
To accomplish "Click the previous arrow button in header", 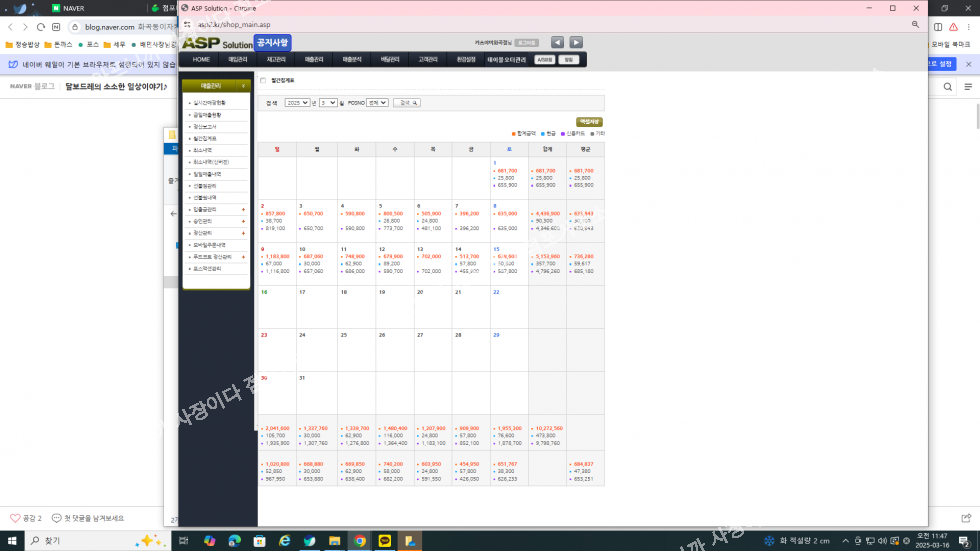I will tap(557, 42).
